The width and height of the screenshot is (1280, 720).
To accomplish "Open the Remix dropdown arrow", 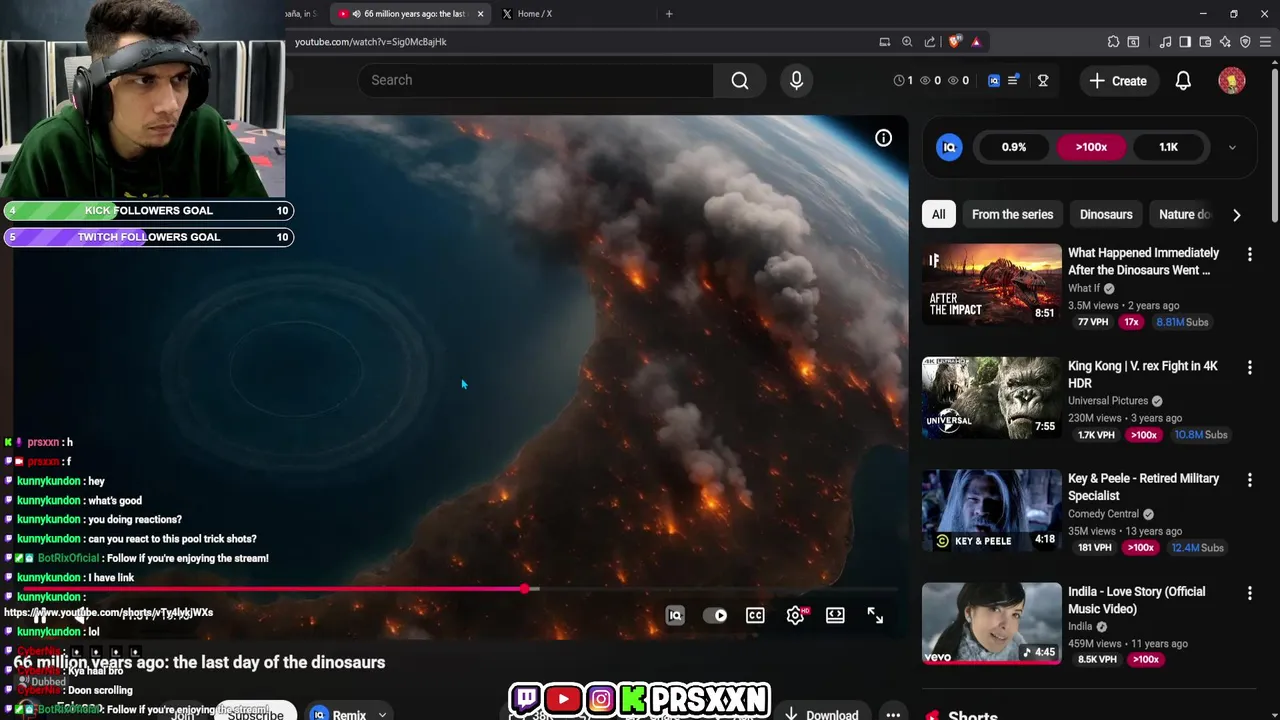I will [x=382, y=714].
